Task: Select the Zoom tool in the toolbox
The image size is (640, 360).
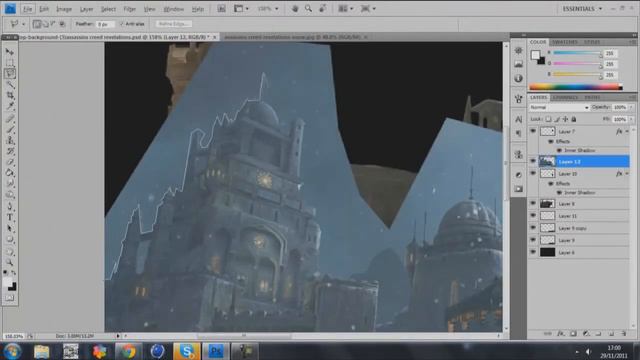Action: pyautogui.click(x=10, y=262)
